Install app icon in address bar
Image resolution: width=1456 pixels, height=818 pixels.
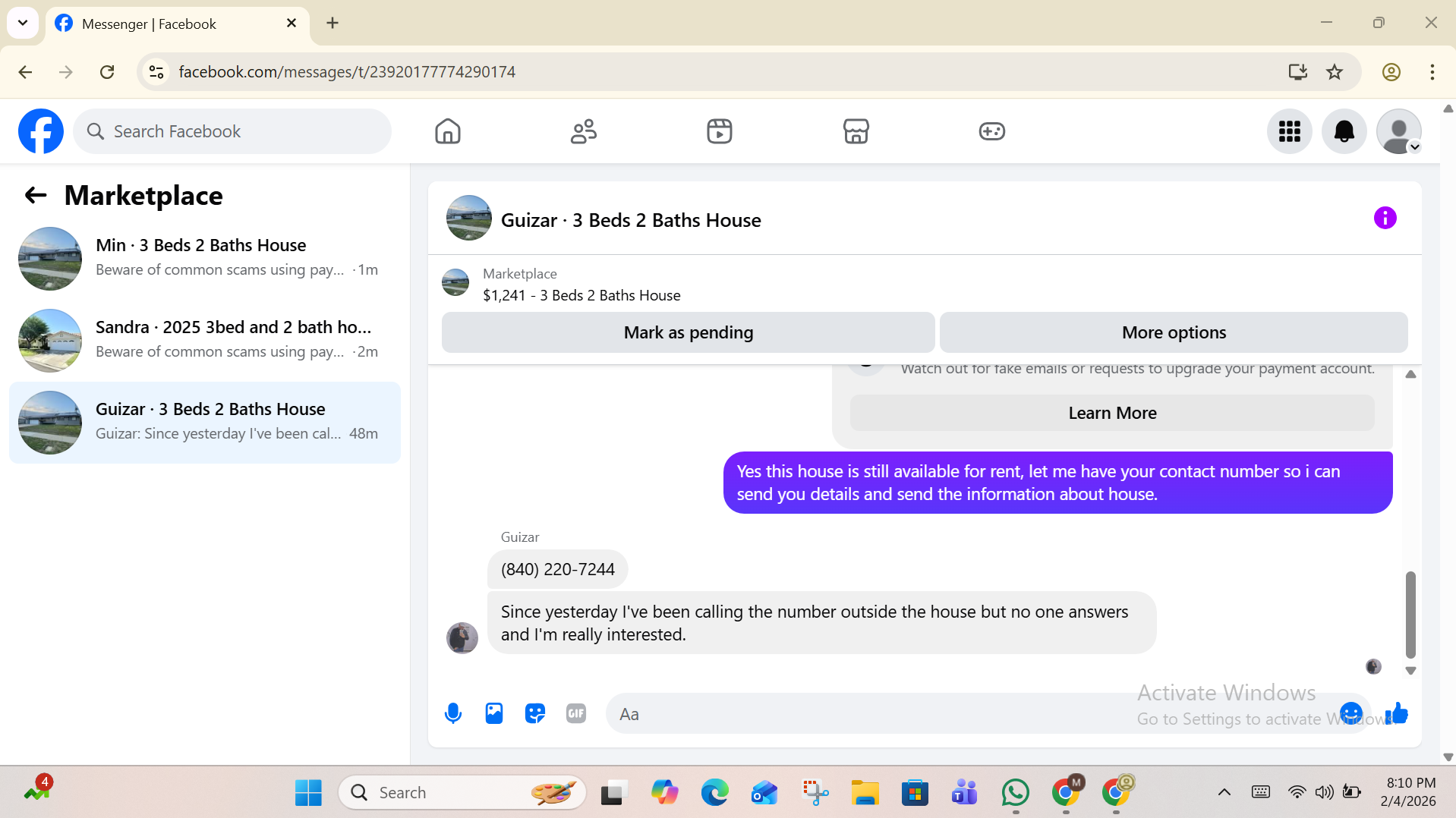1297,72
